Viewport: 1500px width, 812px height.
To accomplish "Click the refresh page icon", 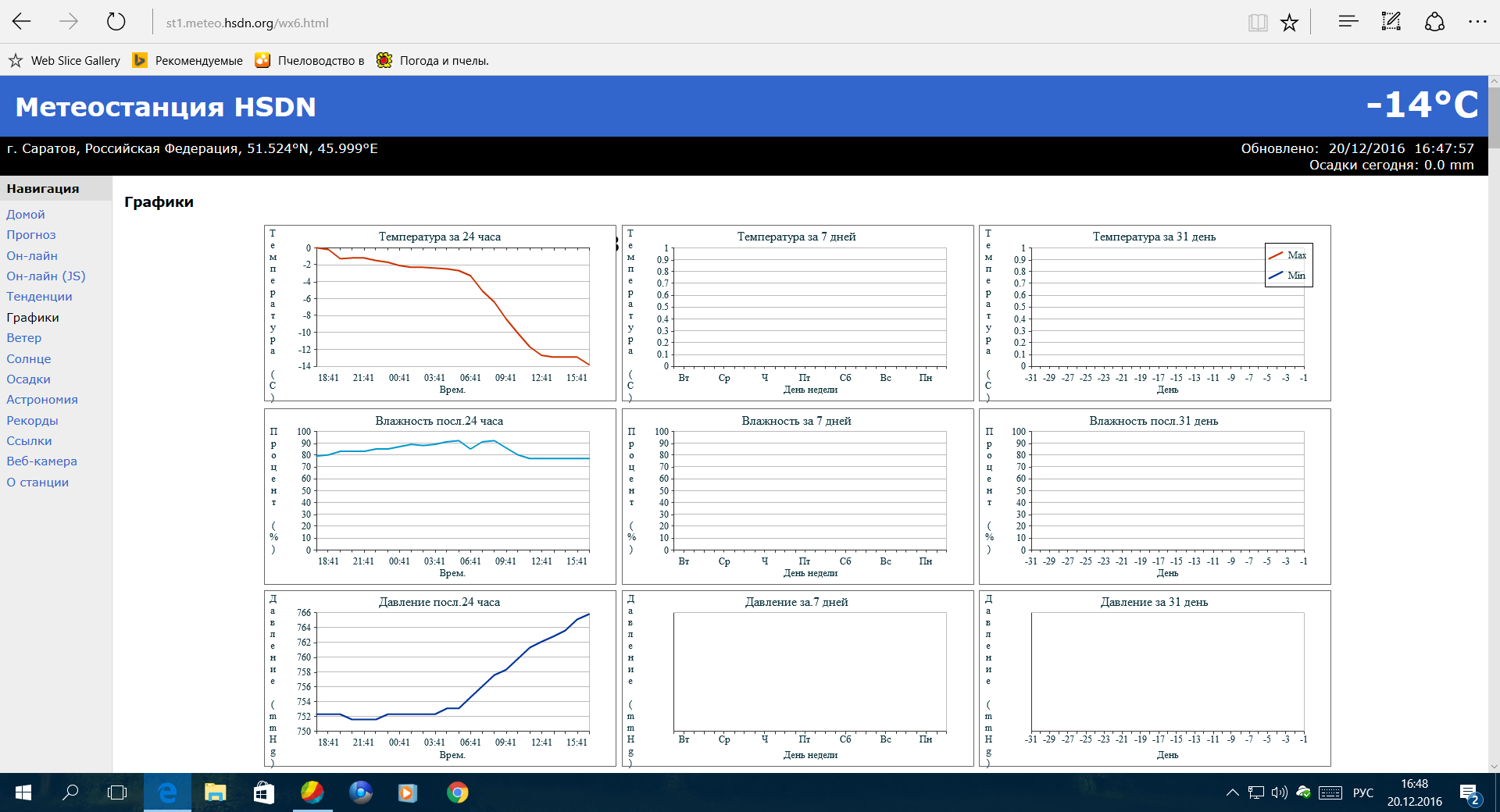I will 116,22.
